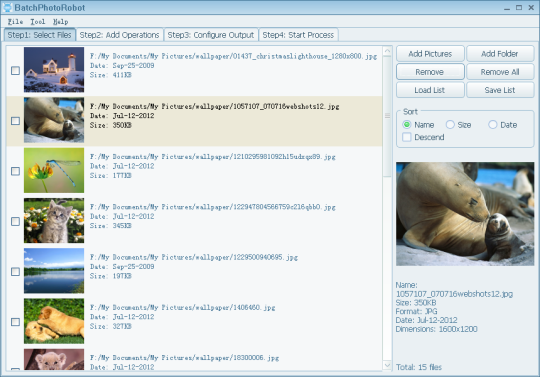Check the 1057107_070716webshots12.jpg checkbox

[15, 121]
